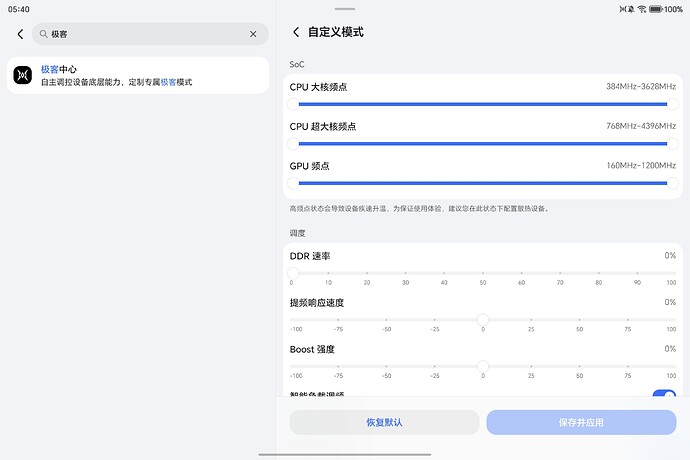Tap the clock in the status bar

pos(18,8)
